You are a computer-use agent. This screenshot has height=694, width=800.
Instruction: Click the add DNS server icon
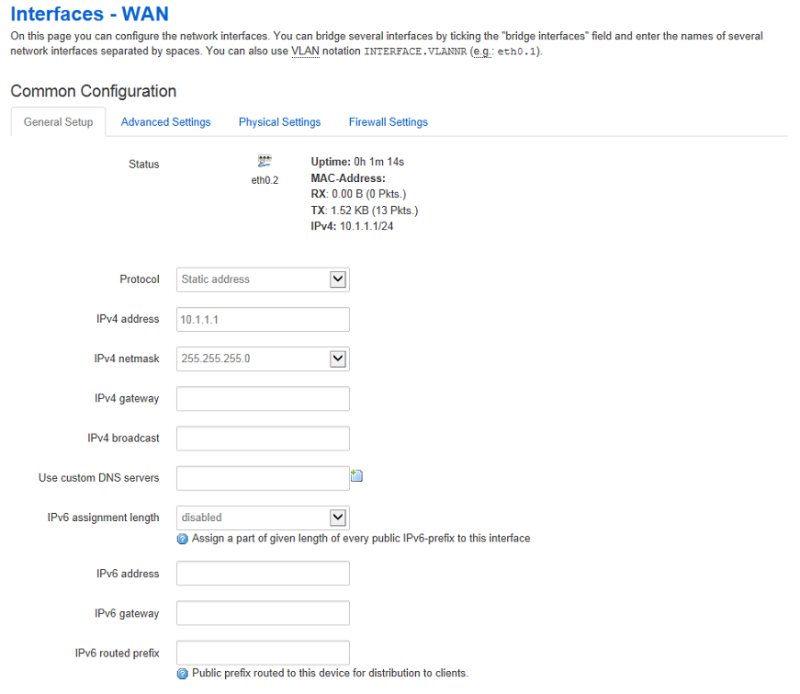click(356, 477)
